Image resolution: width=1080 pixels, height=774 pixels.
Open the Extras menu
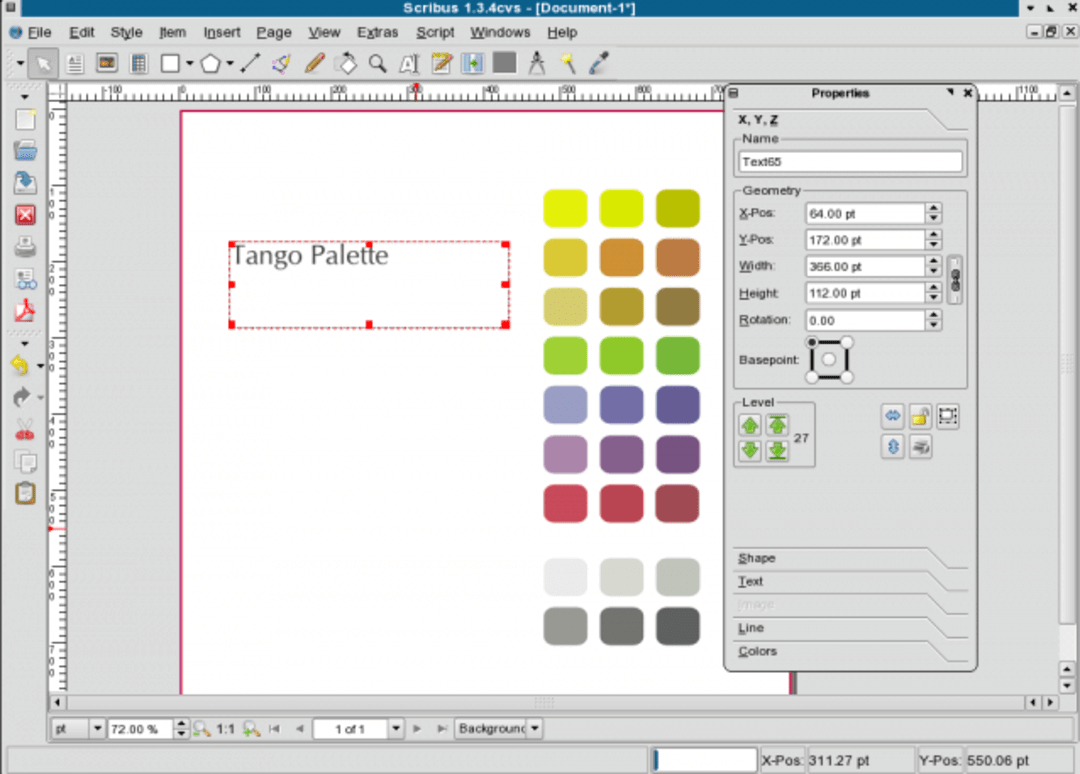click(378, 32)
